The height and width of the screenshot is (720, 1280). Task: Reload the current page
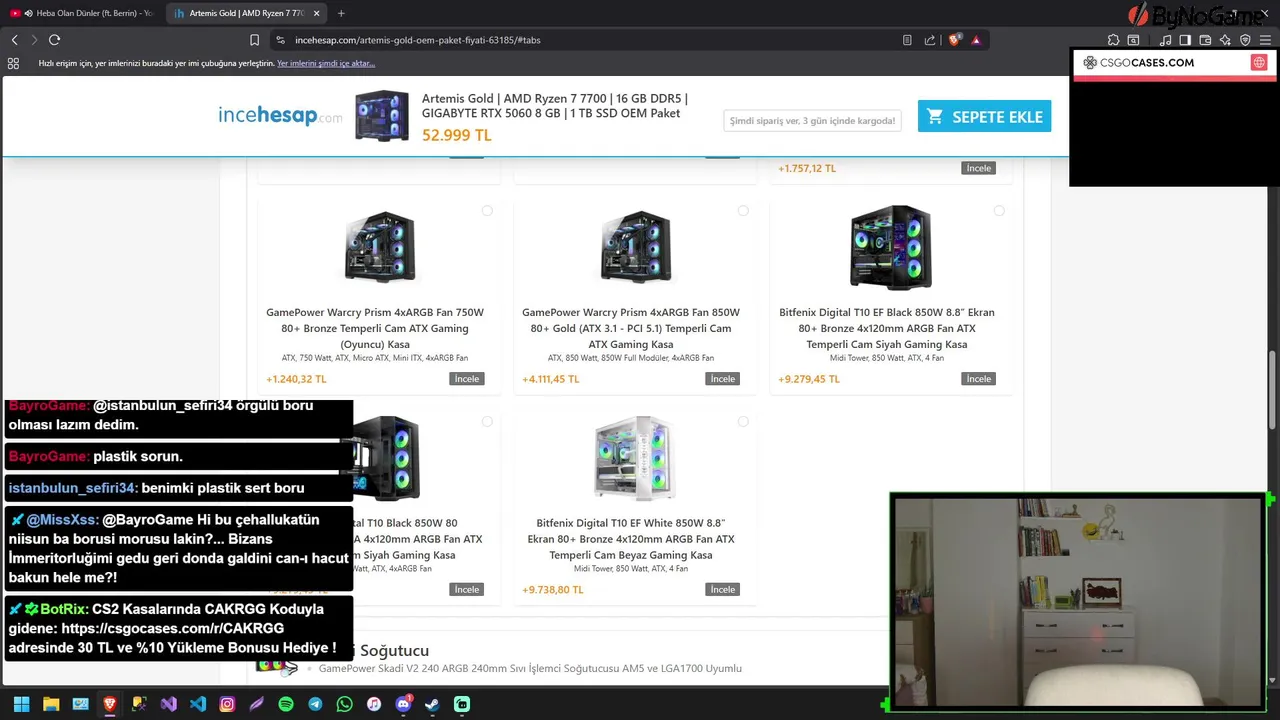pyautogui.click(x=54, y=40)
